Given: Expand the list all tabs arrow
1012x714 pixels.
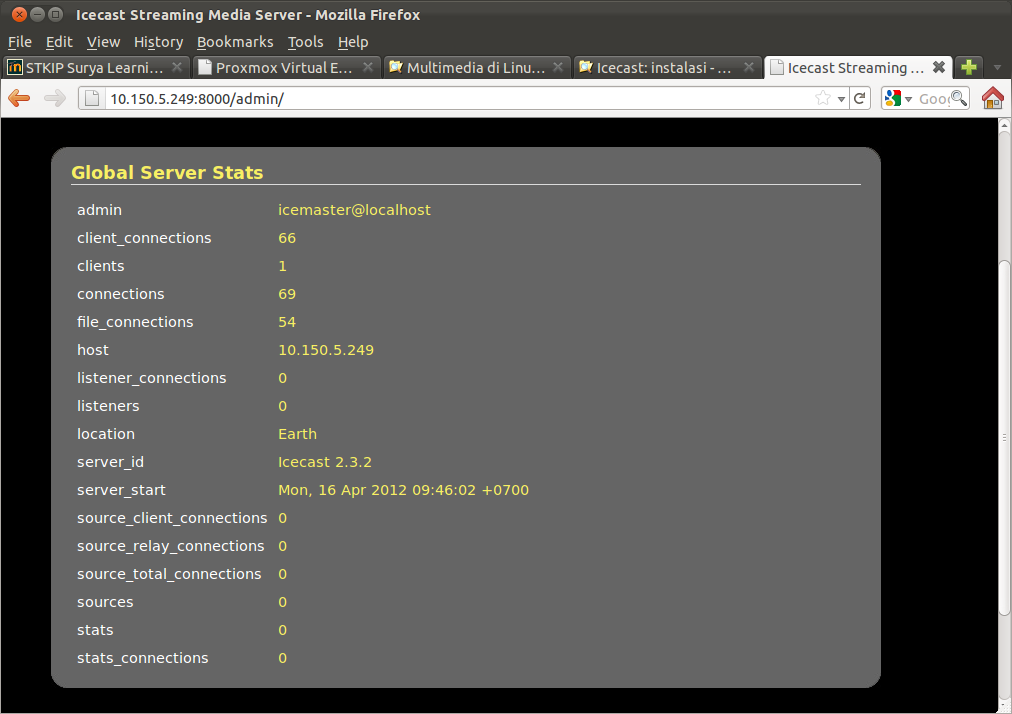Looking at the screenshot, I should coord(997,68).
